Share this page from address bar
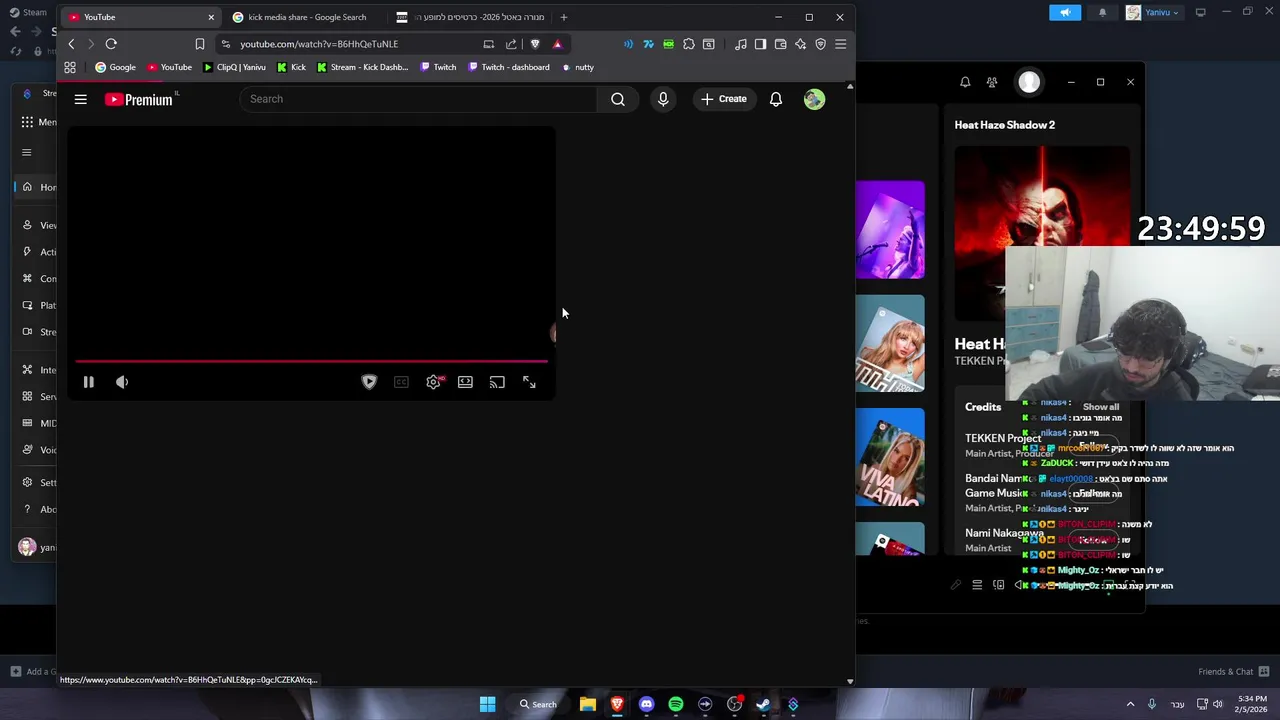The image size is (1280, 720). (511, 44)
